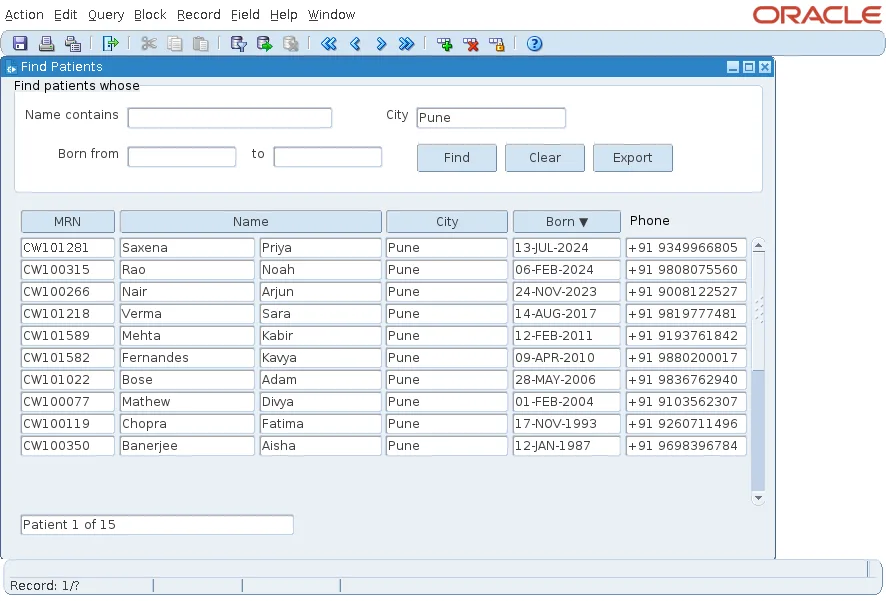This screenshot has width=886, height=601.
Task: Go to next block with double-right arrows
Action: pyautogui.click(x=406, y=43)
